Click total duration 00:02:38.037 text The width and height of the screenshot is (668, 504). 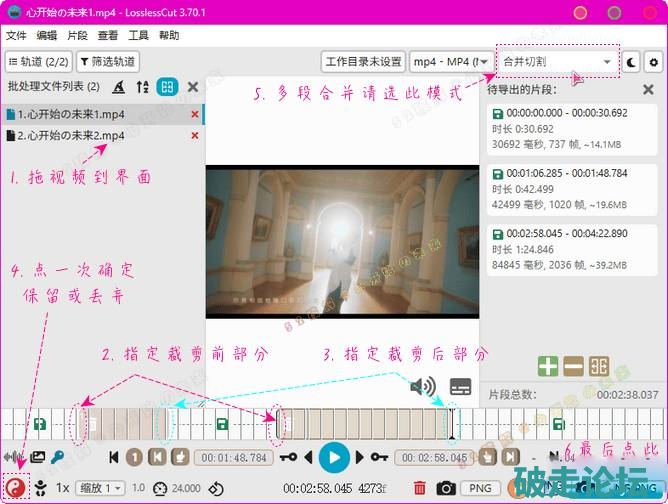[x=627, y=395]
